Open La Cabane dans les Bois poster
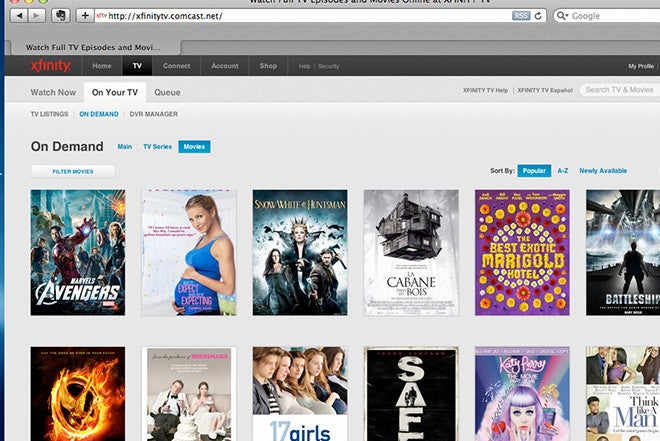Screen dimensions: 660x441 click(411, 252)
